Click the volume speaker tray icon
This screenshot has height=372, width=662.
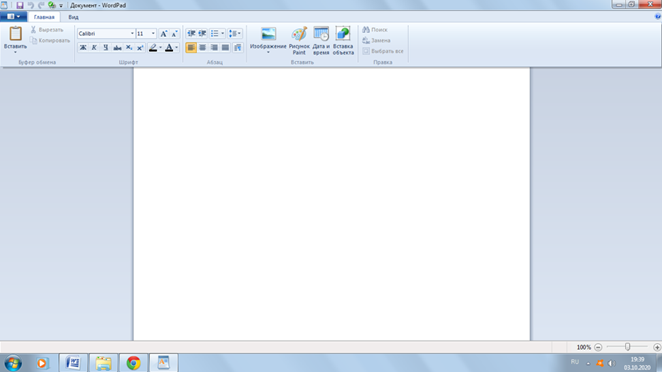[x=611, y=363]
